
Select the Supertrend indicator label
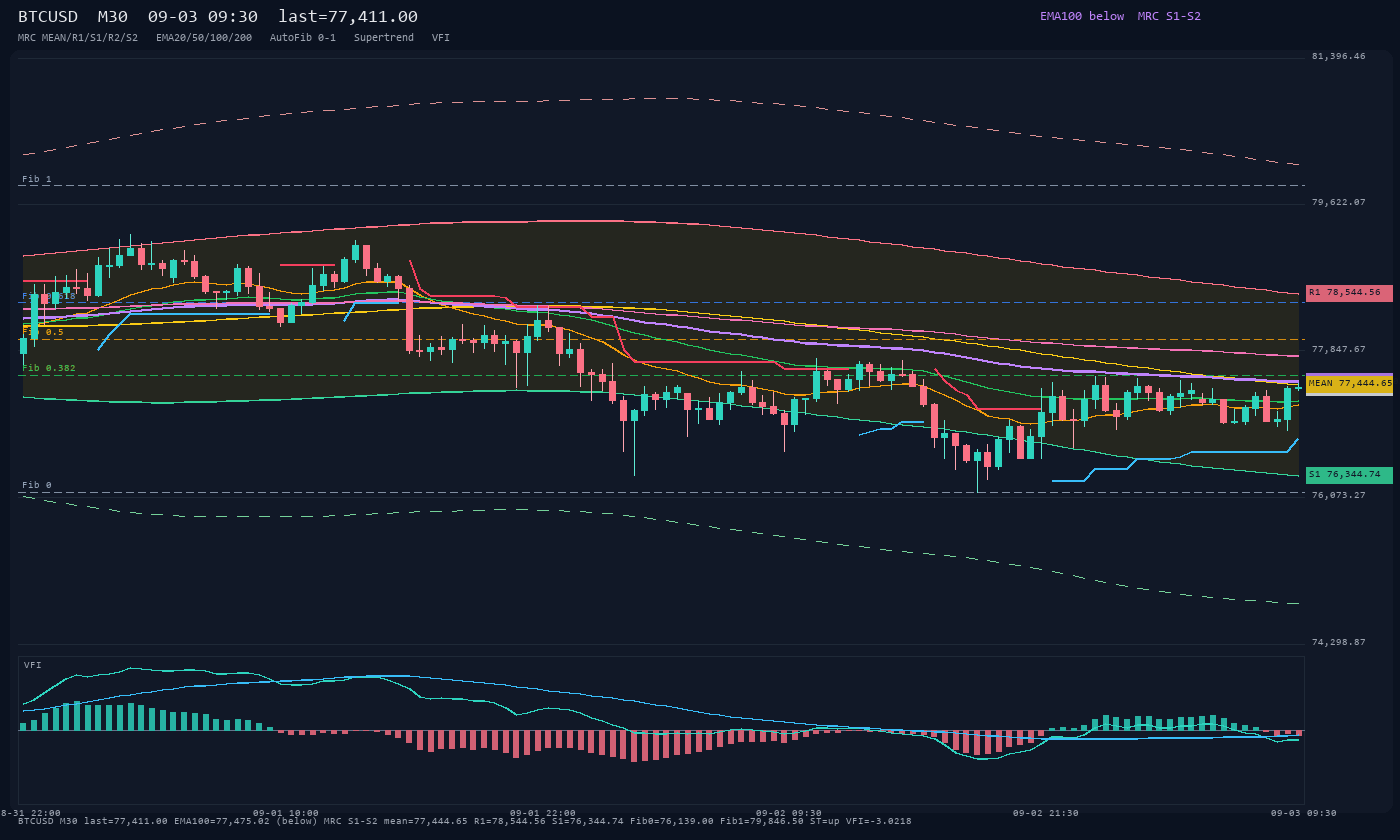384,38
